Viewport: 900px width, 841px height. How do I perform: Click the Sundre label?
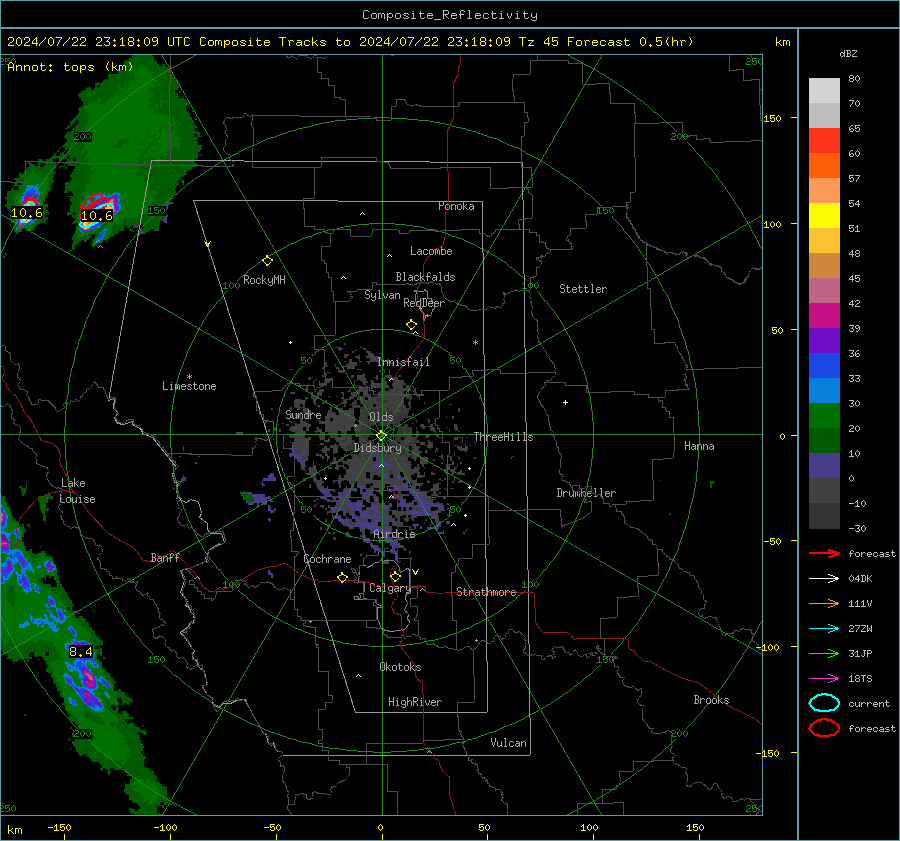point(303,414)
